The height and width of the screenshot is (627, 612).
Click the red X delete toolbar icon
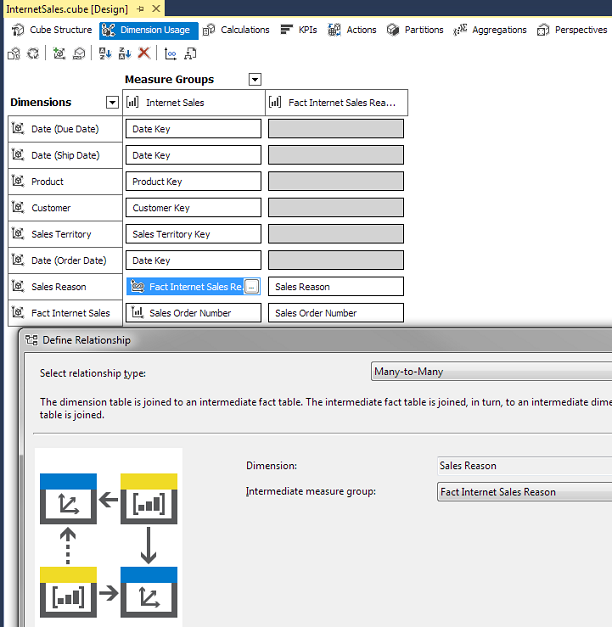(144, 53)
